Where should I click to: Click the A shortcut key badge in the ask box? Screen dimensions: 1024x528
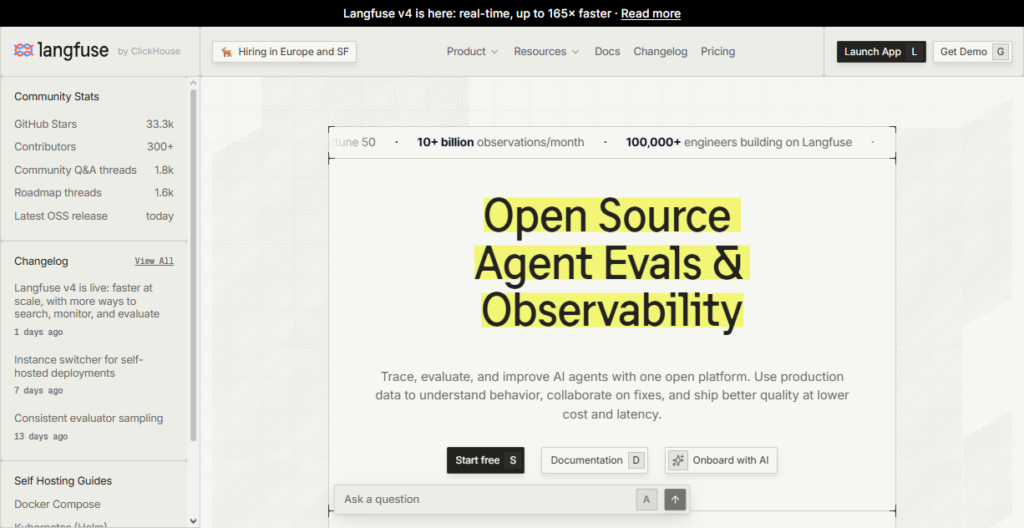pos(647,499)
